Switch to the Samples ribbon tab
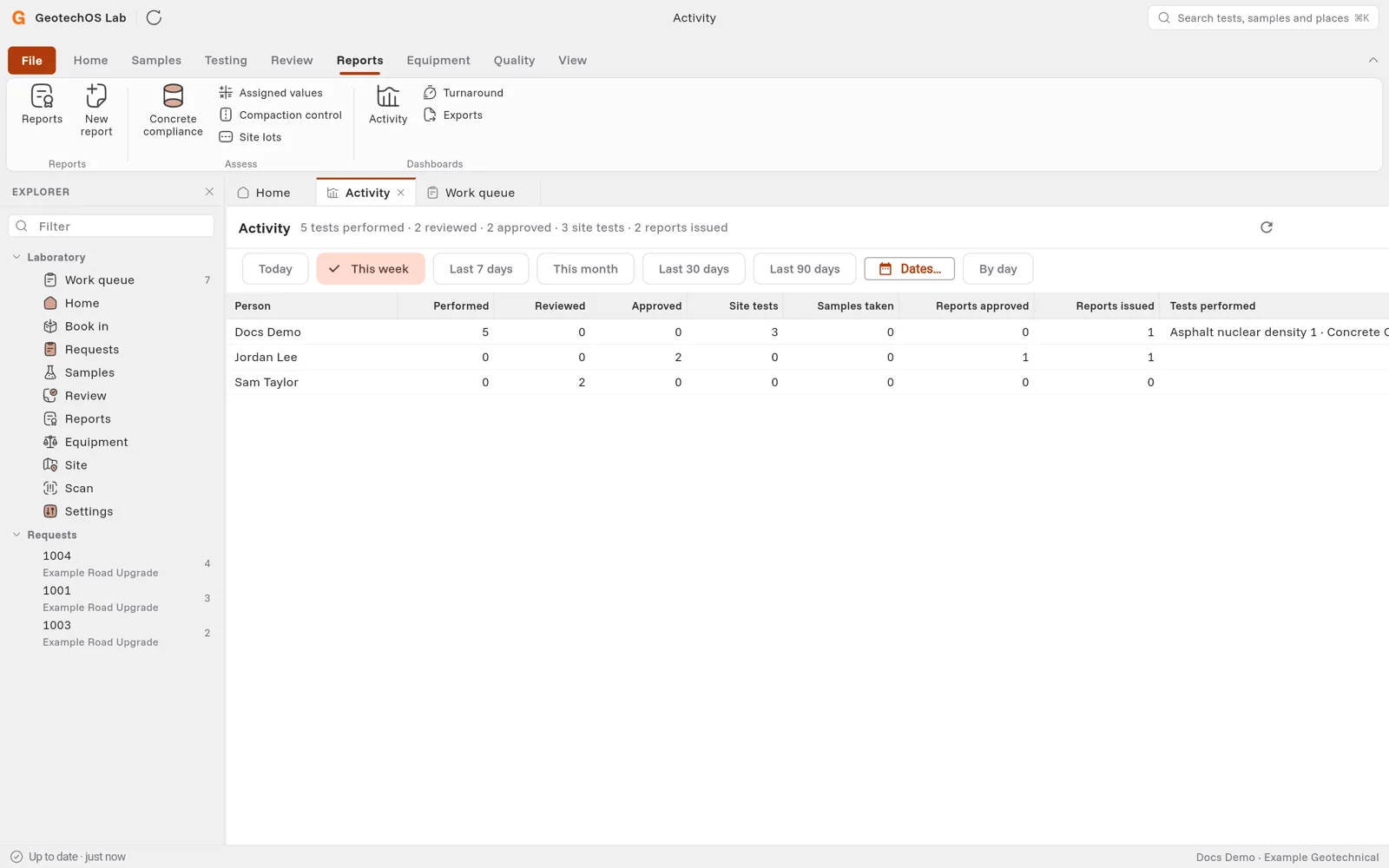1389x868 pixels. [156, 61]
